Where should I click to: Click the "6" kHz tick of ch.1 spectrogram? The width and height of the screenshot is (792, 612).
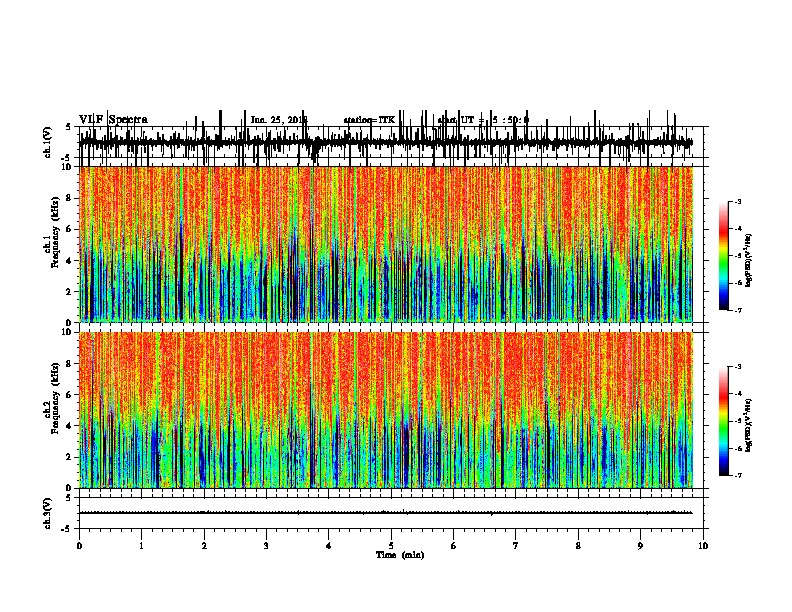[x=70, y=229]
